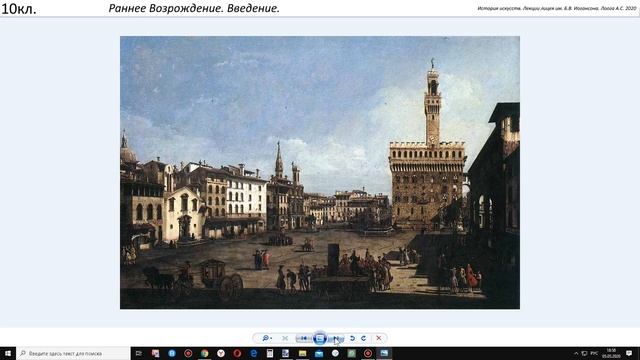Screen dimensions: 640x360
Task: Launch Google Chrome from the taskbar
Action: point(204,353)
